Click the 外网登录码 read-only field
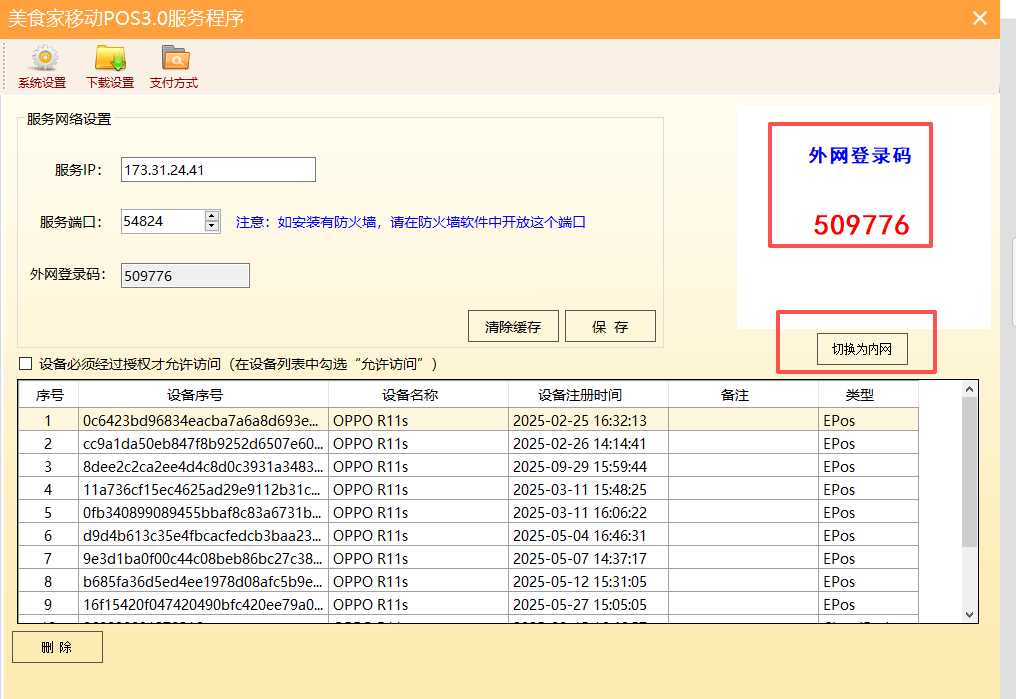The width and height of the screenshot is (1016, 699). [185, 276]
